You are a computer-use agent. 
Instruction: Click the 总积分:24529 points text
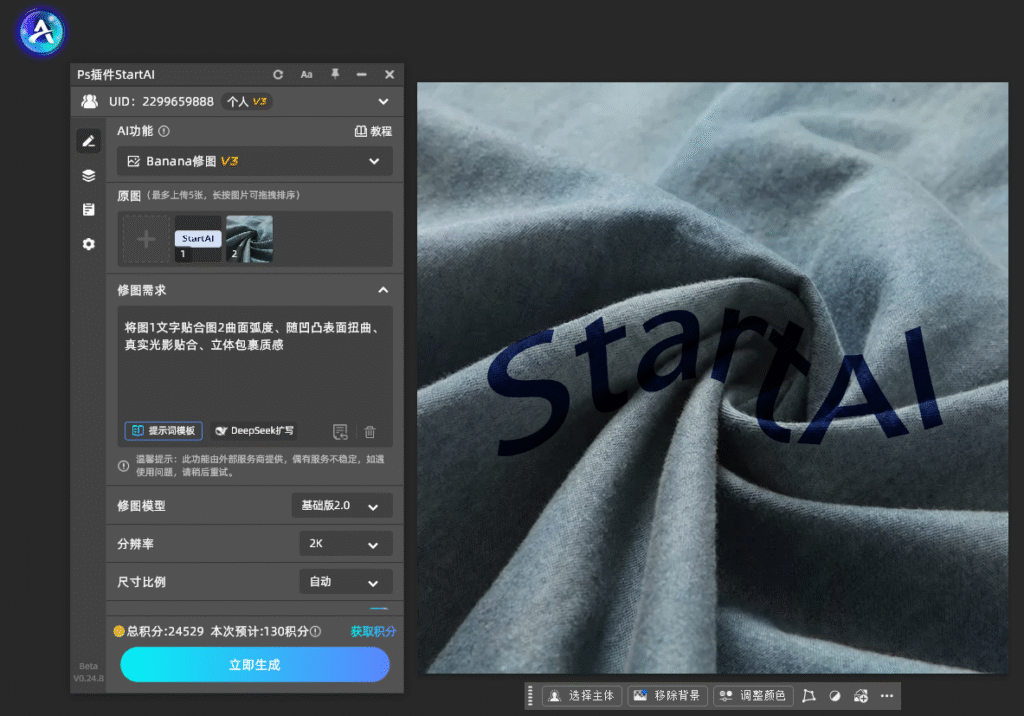165,631
